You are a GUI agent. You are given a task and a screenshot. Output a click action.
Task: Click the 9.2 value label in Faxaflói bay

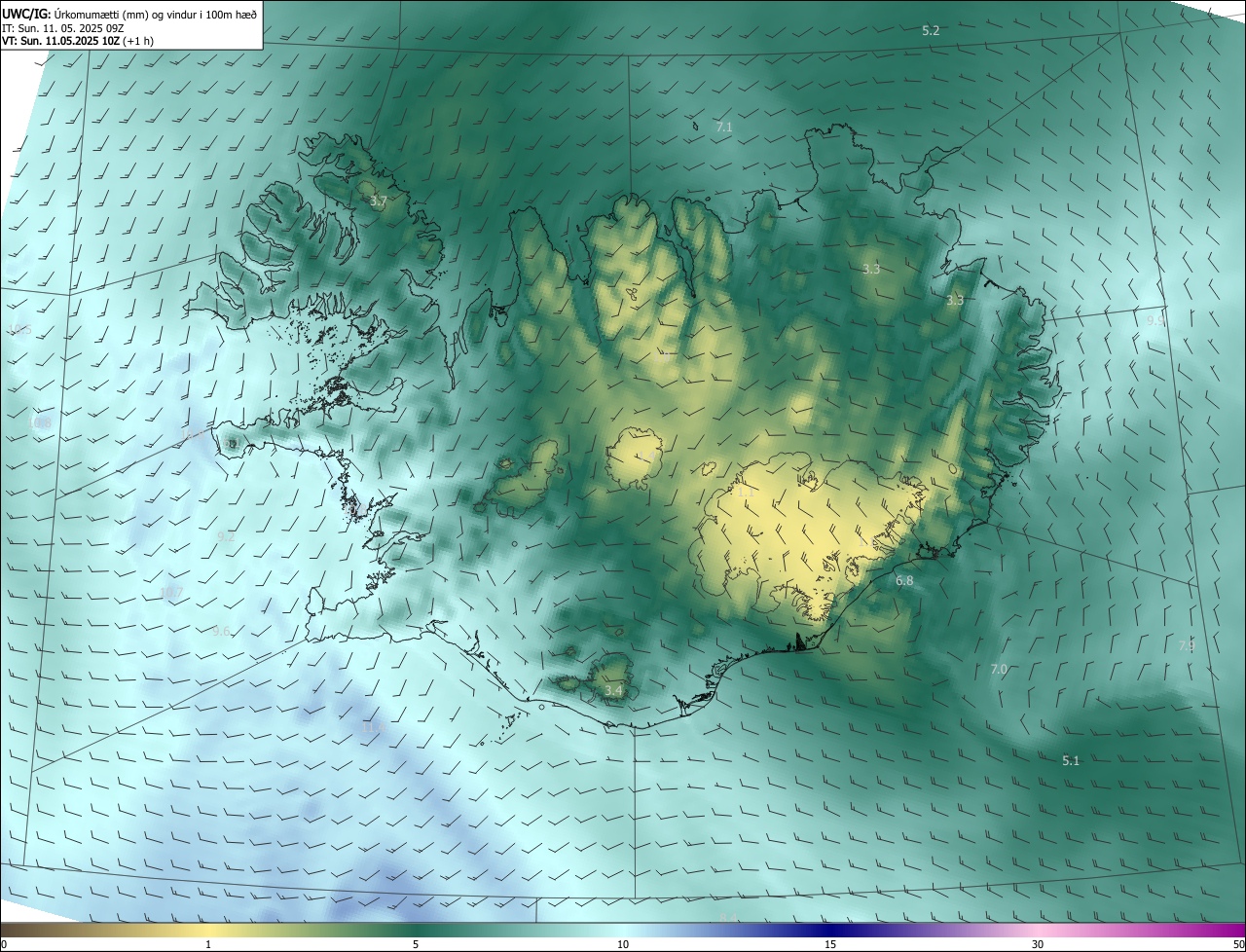tap(226, 537)
